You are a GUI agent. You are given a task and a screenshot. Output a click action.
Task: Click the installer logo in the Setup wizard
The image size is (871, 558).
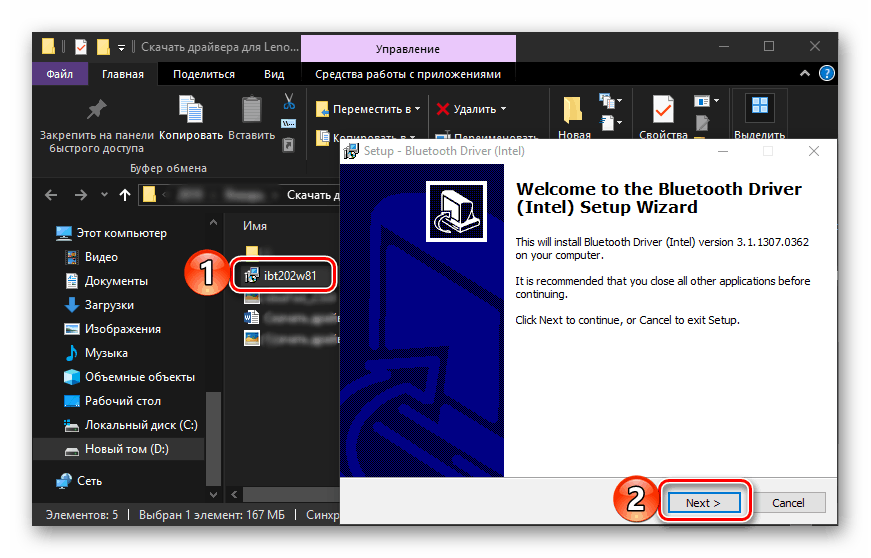(x=456, y=212)
